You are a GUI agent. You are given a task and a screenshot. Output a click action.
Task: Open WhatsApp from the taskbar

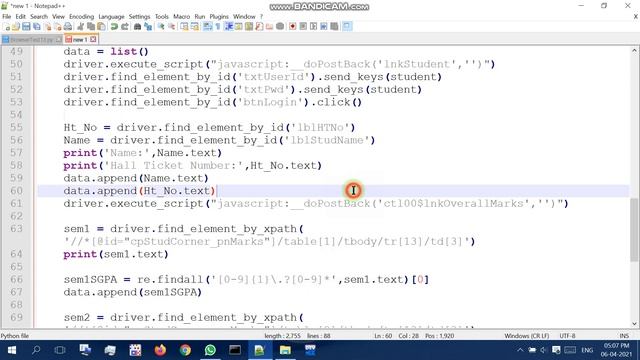click(x=210, y=350)
